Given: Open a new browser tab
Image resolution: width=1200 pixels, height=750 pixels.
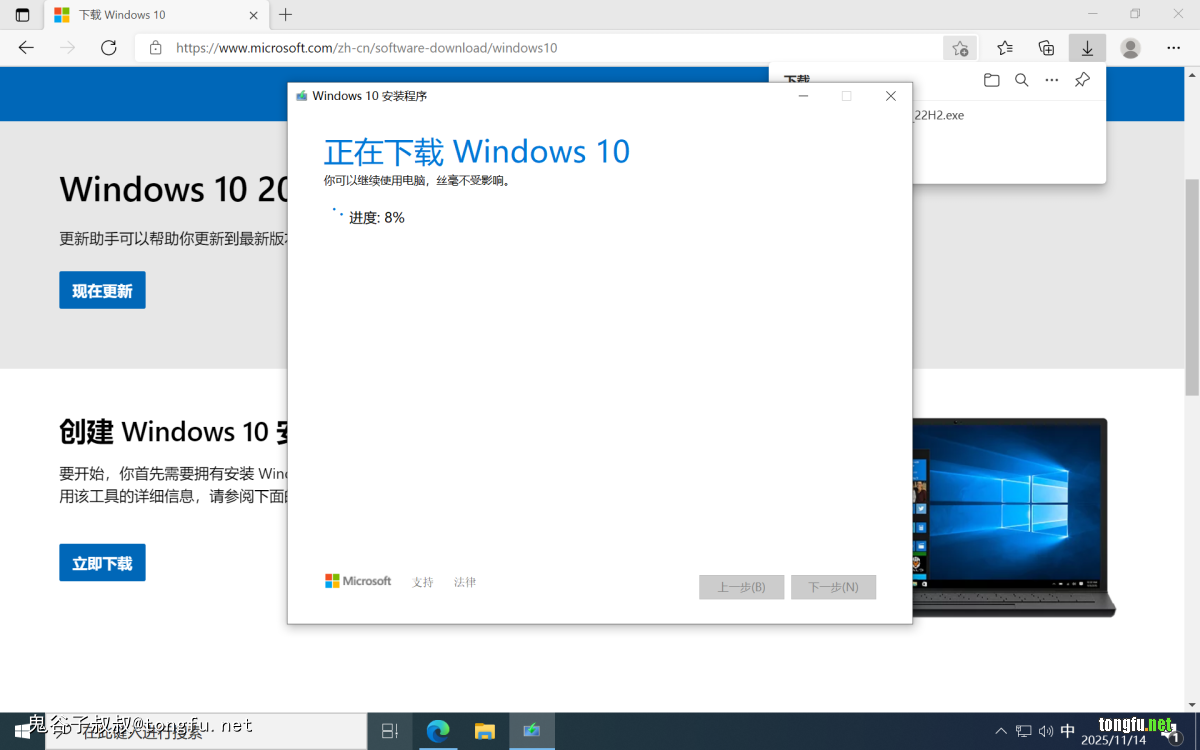Looking at the screenshot, I should point(286,15).
